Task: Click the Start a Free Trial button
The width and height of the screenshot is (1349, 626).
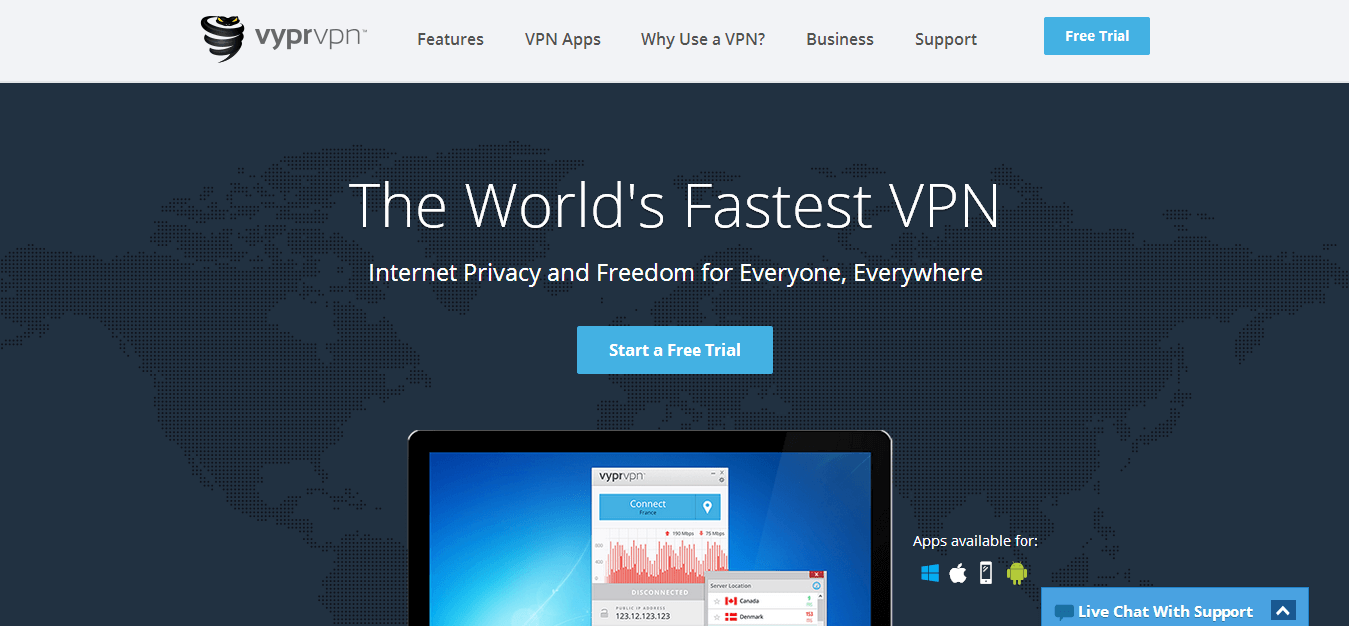Action: tap(675, 350)
